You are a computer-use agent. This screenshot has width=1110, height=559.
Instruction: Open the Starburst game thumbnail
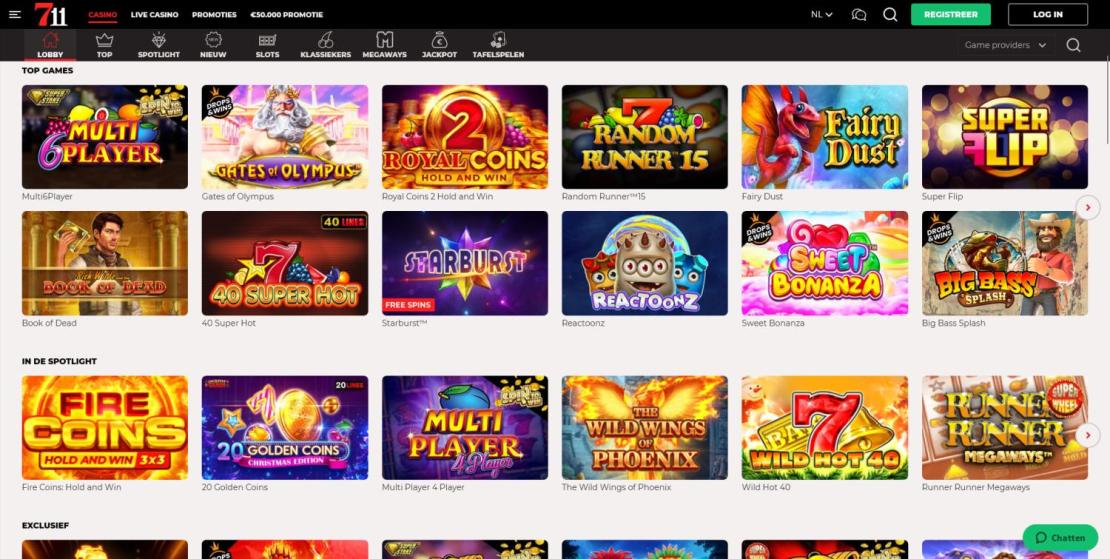click(x=465, y=263)
